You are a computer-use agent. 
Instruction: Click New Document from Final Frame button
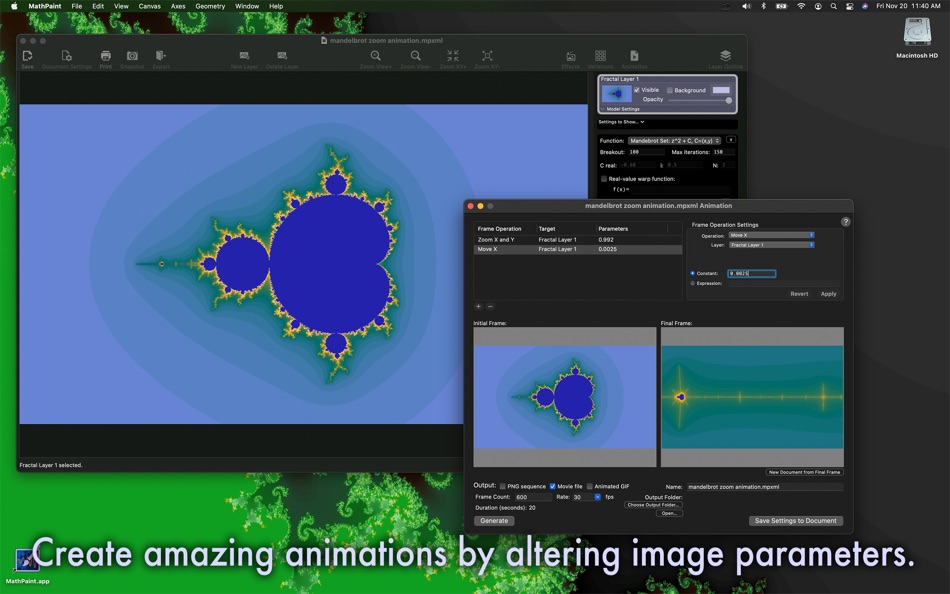click(804, 472)
